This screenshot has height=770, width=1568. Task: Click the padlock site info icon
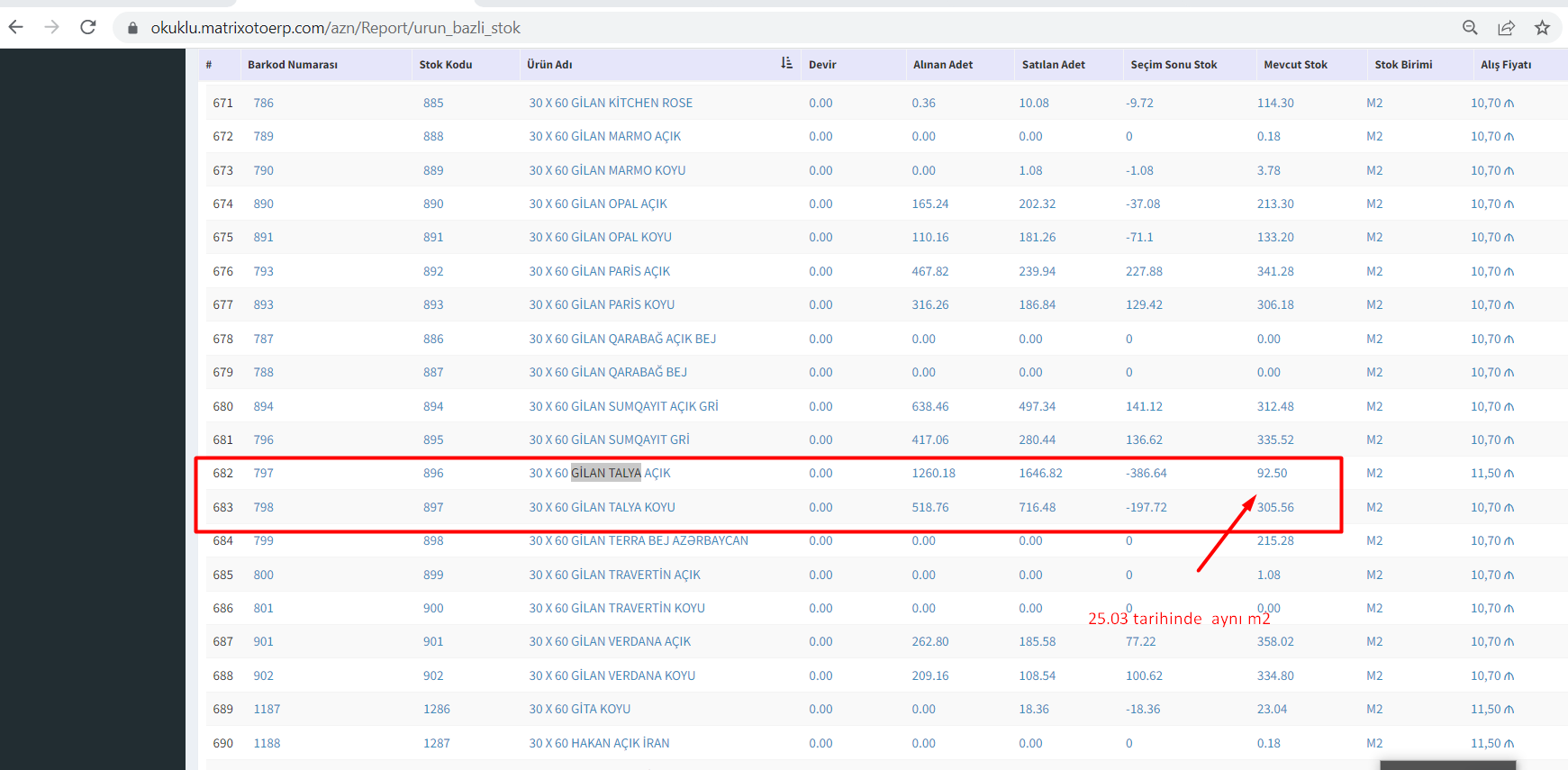click(x=132, y=28)
